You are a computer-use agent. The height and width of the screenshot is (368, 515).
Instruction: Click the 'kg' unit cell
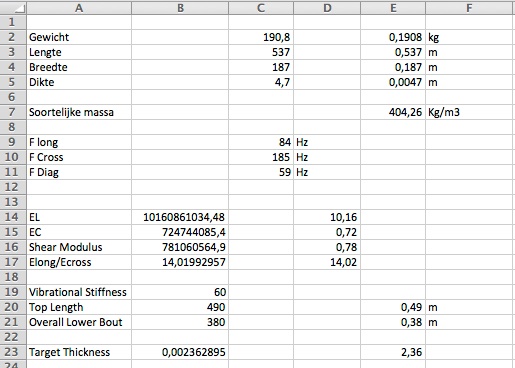pos(469,37)
